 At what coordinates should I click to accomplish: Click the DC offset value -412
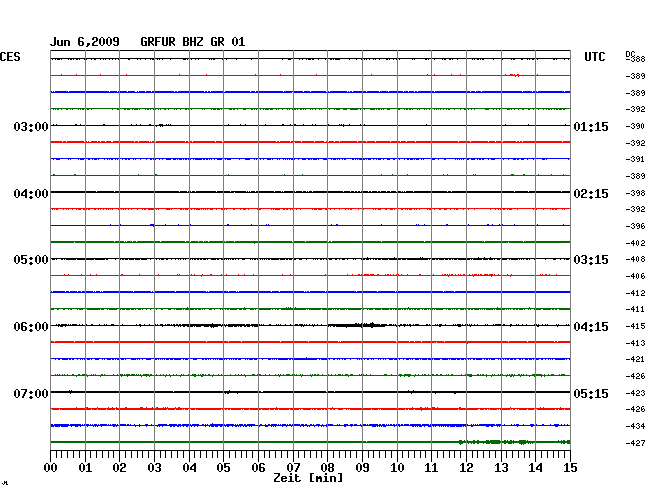click(x=635, y=293)
